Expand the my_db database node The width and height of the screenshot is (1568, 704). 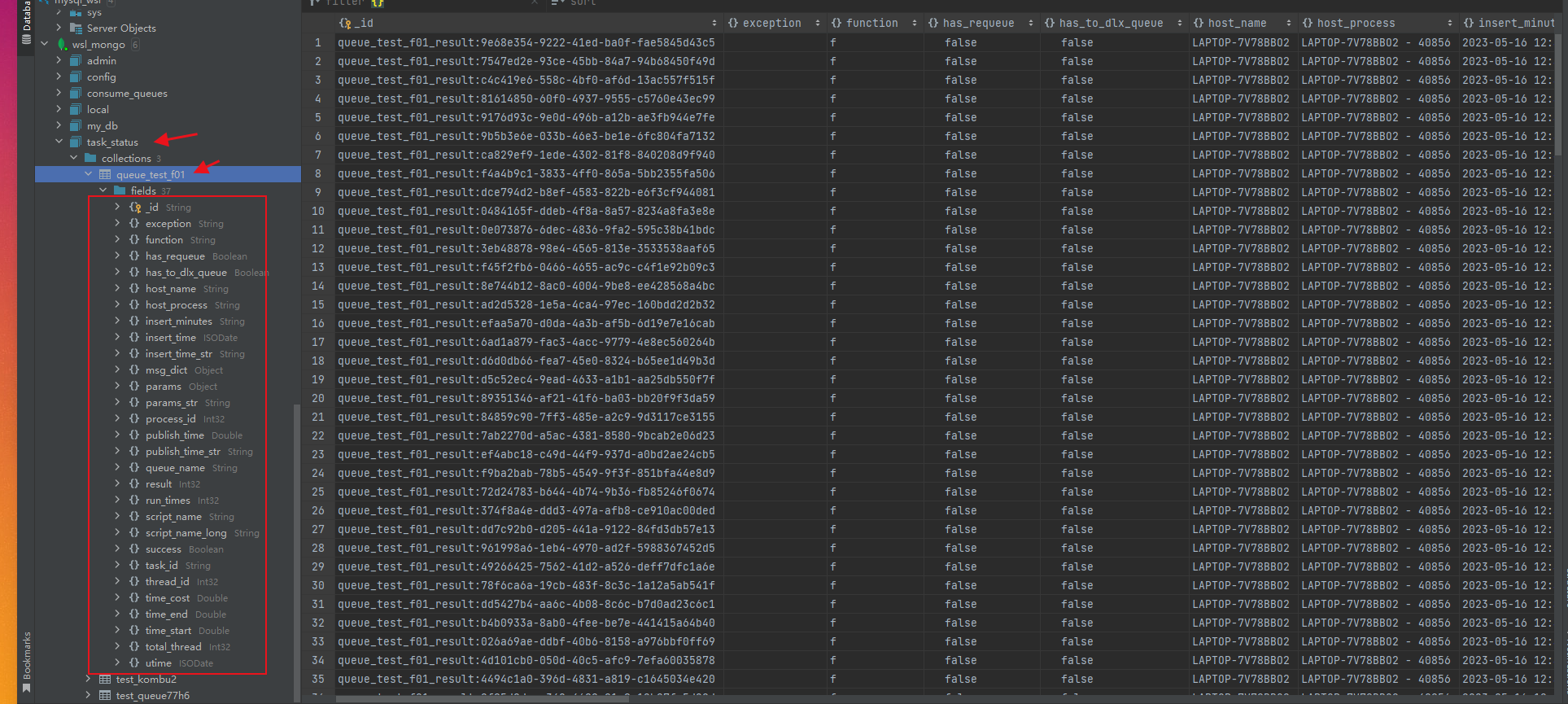(59, 125)
